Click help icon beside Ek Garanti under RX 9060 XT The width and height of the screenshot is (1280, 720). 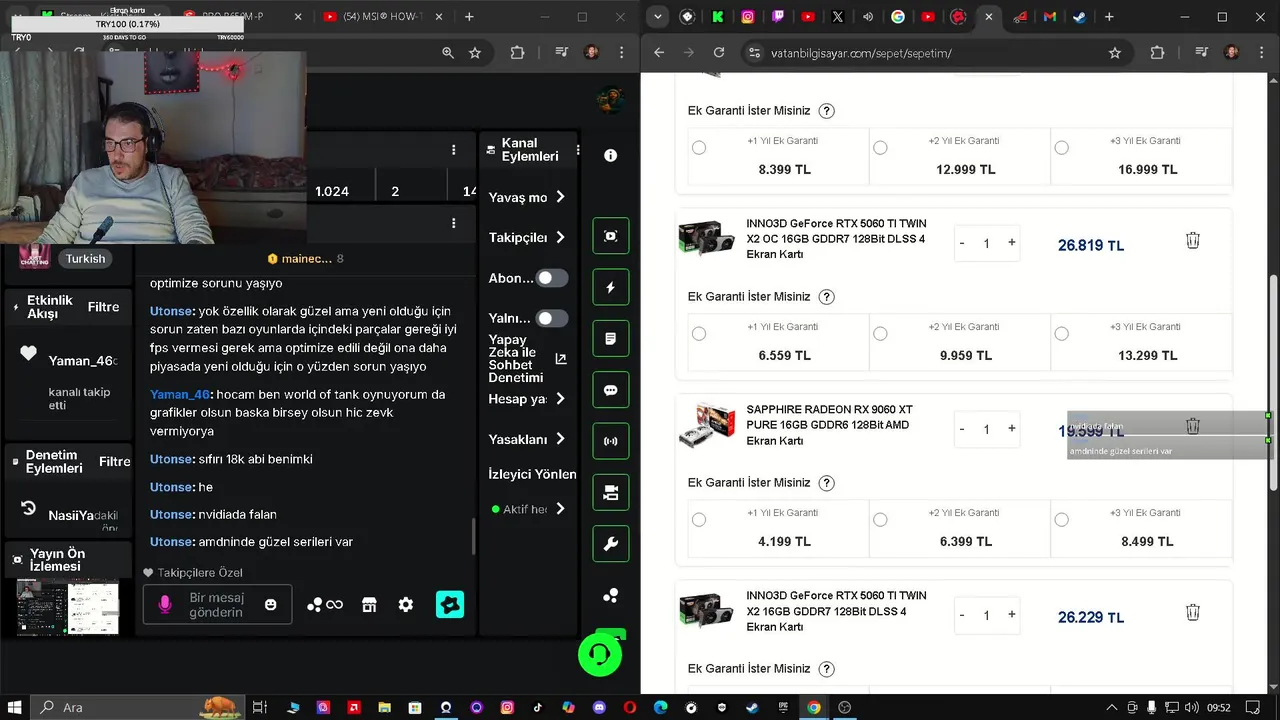[x=826, y=483]
